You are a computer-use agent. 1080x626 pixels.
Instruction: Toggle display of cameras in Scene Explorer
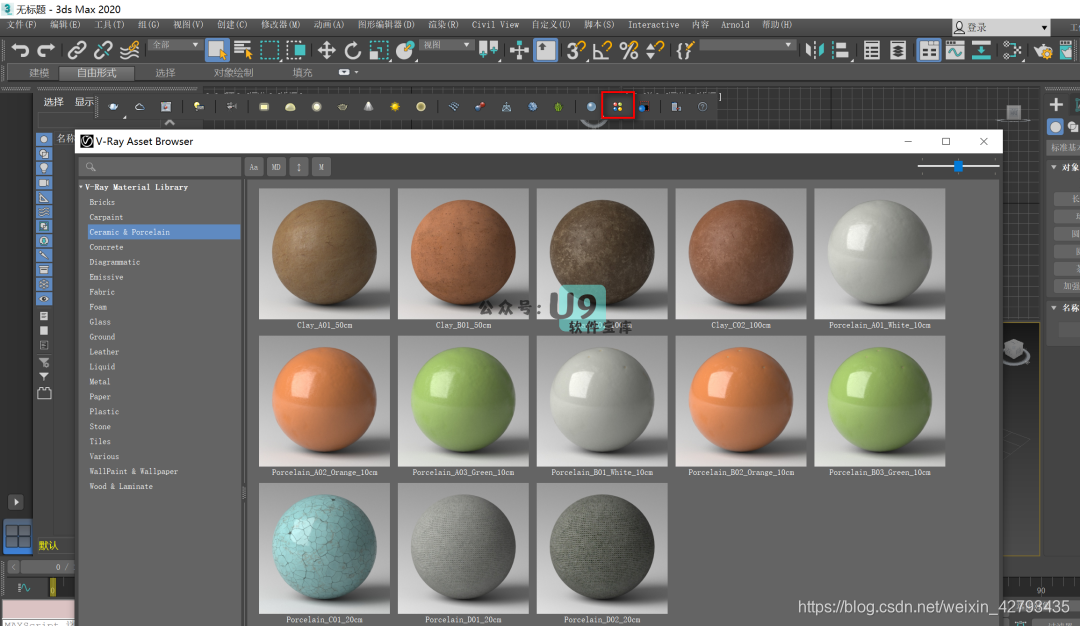[x=44, y=182]
